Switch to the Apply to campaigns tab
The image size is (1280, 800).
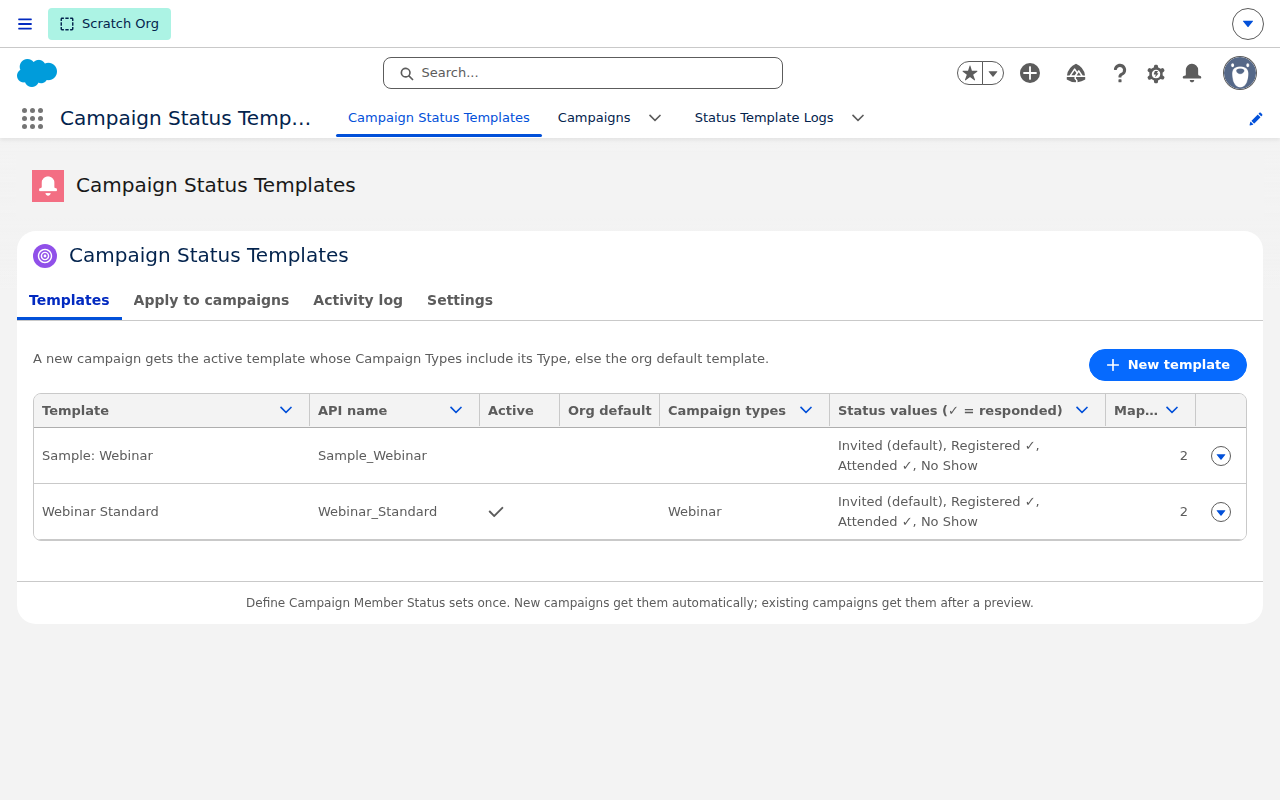point(211,300)
